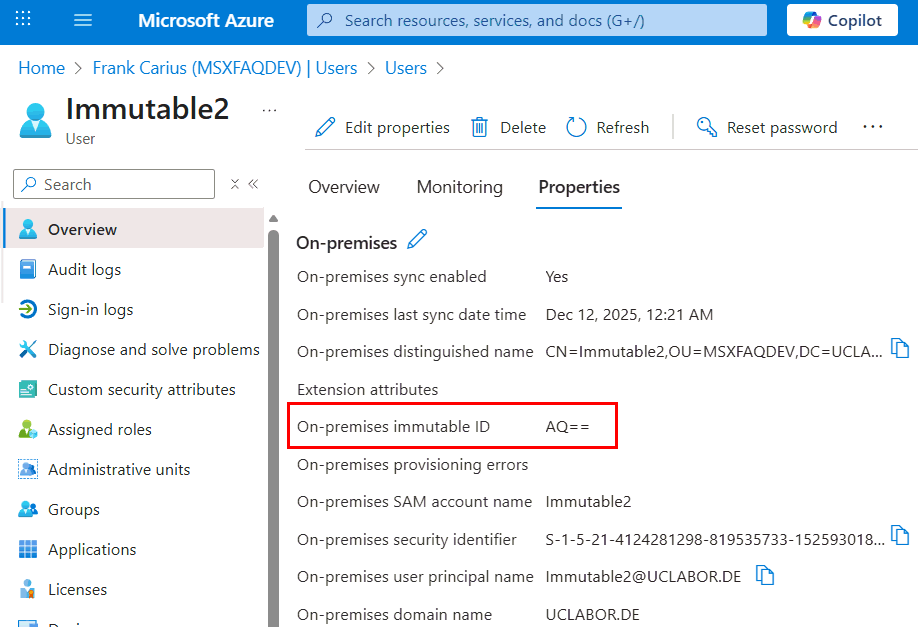Expand the sidebar search options arrows

[x=235, y=184]
